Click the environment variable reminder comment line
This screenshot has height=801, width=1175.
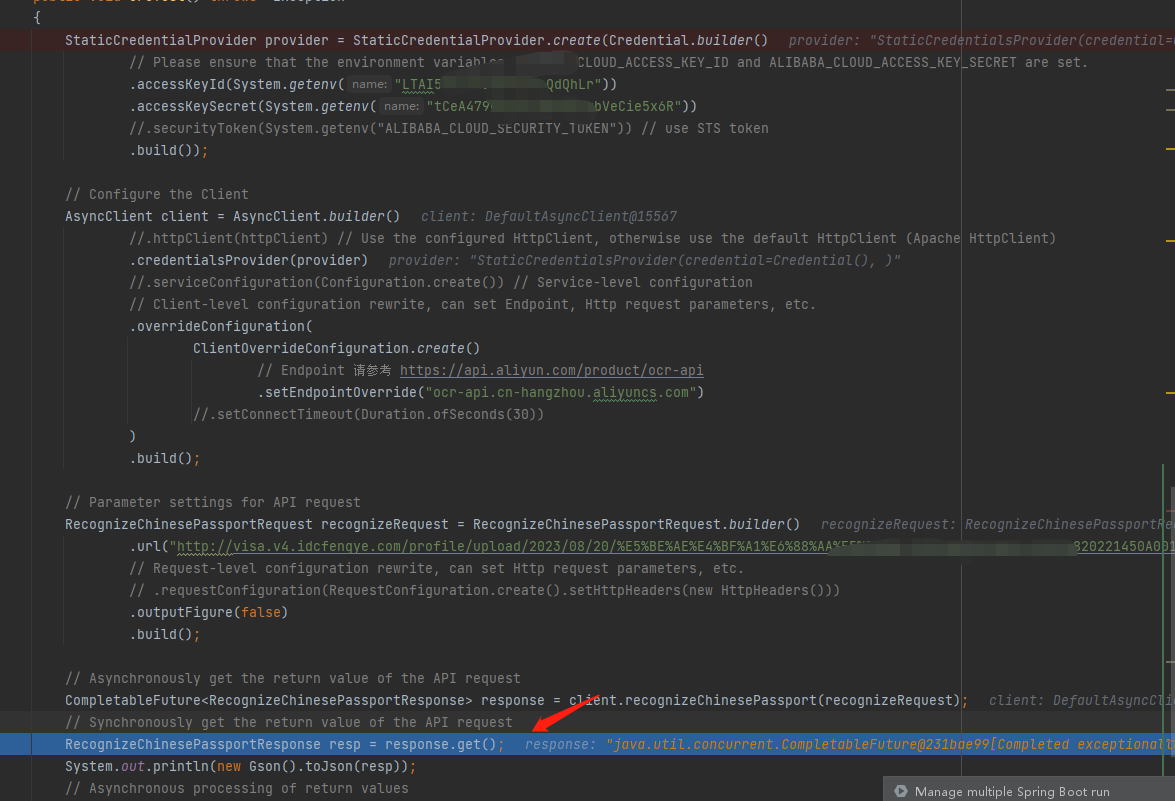pos(608,62)
